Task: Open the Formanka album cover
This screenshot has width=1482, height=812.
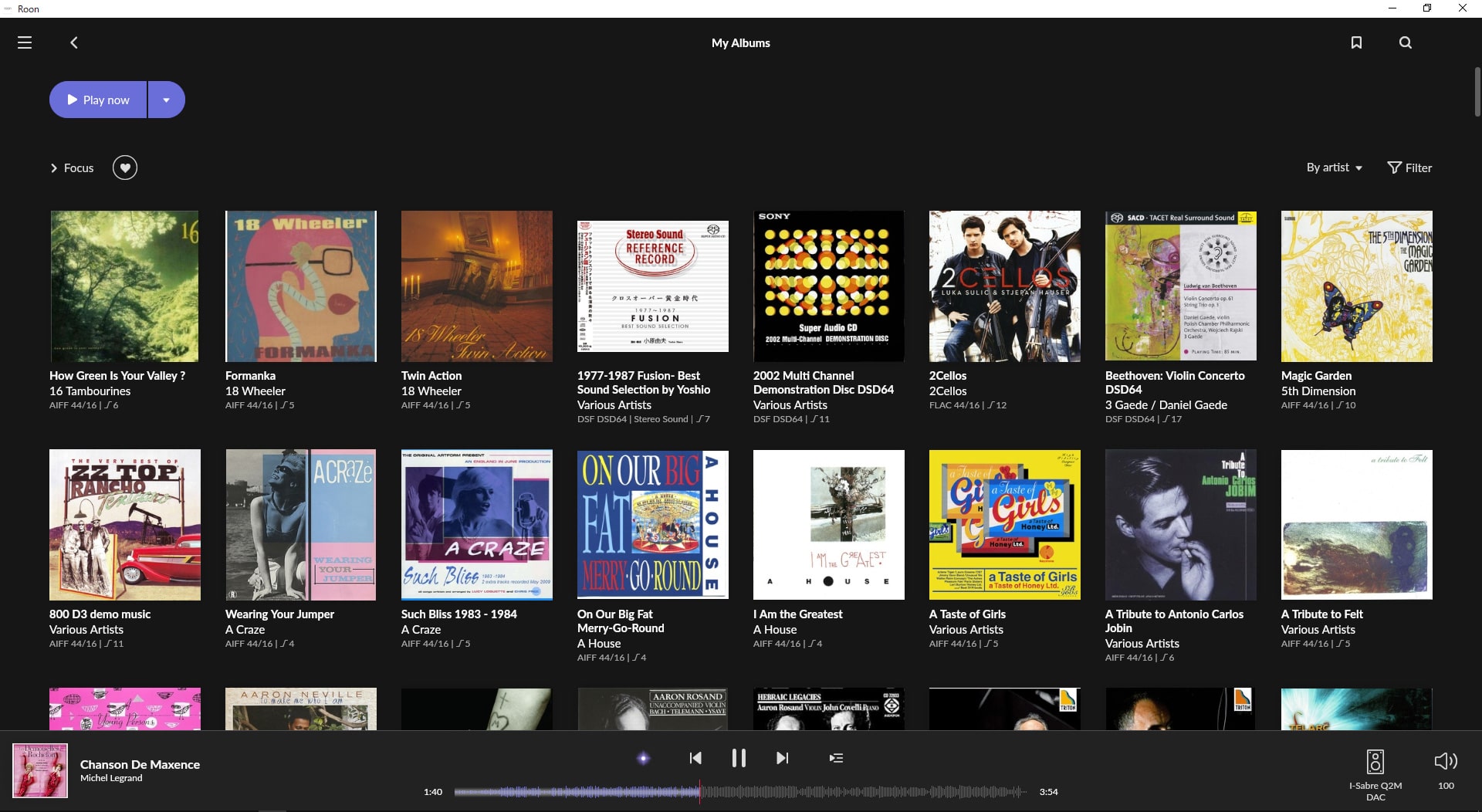Action: coord(301,286)
